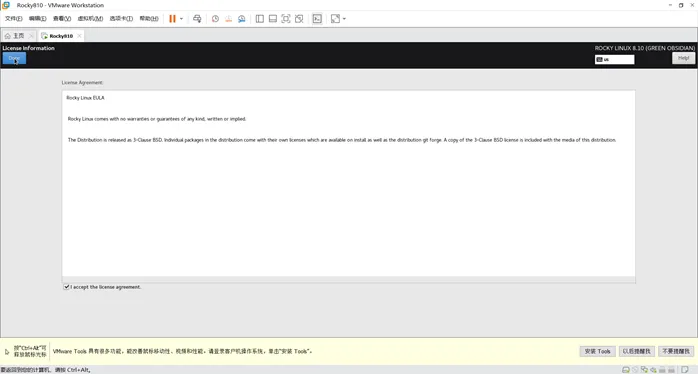The height and width of the screenshot is (374, 698).
Task: Click the send Ctrl+Alt+Del icon
Action: point(197,19)
